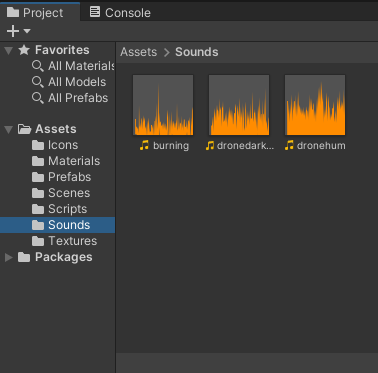This screenshot has width=378, height=373.
Task: Select the dronehum audio clip thumbnail
Action: pyautogui.click(x=315, y=105)
